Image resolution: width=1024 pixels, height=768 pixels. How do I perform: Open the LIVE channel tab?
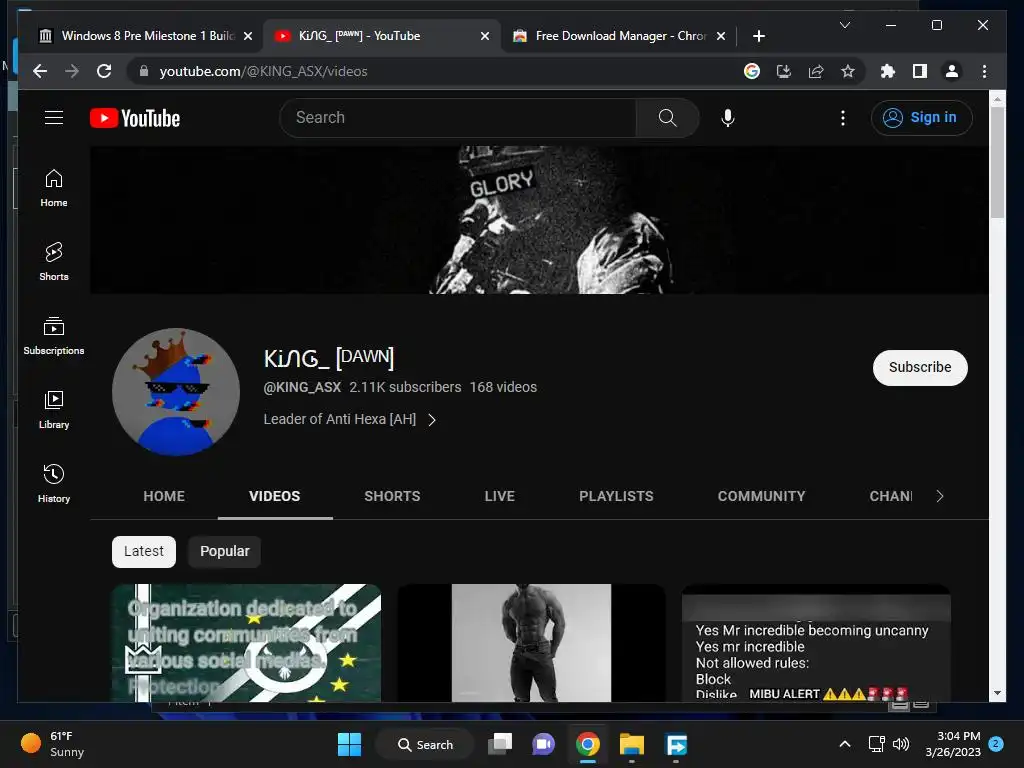(500, 496)
